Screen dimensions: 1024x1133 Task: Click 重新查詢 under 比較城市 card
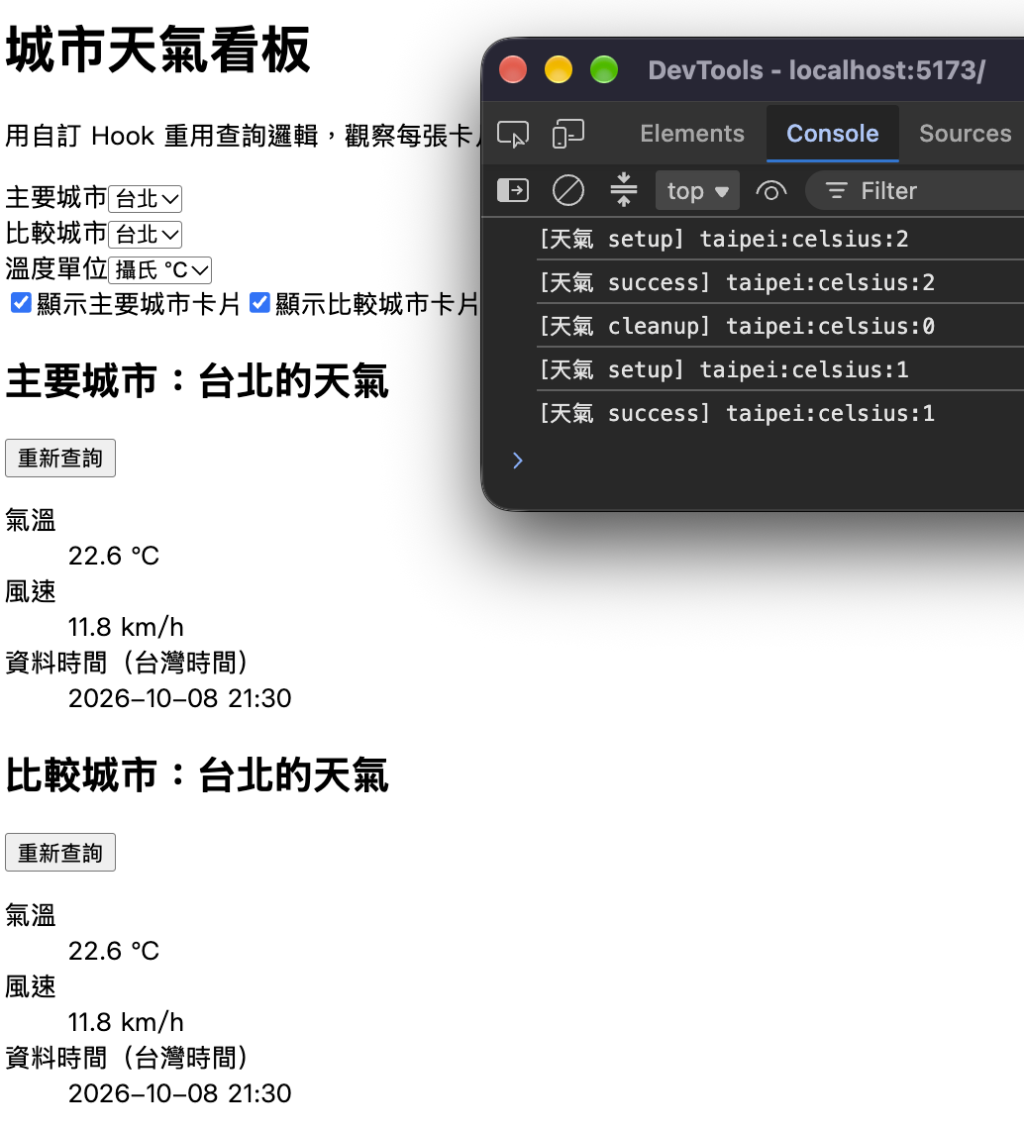click(61, 853)
